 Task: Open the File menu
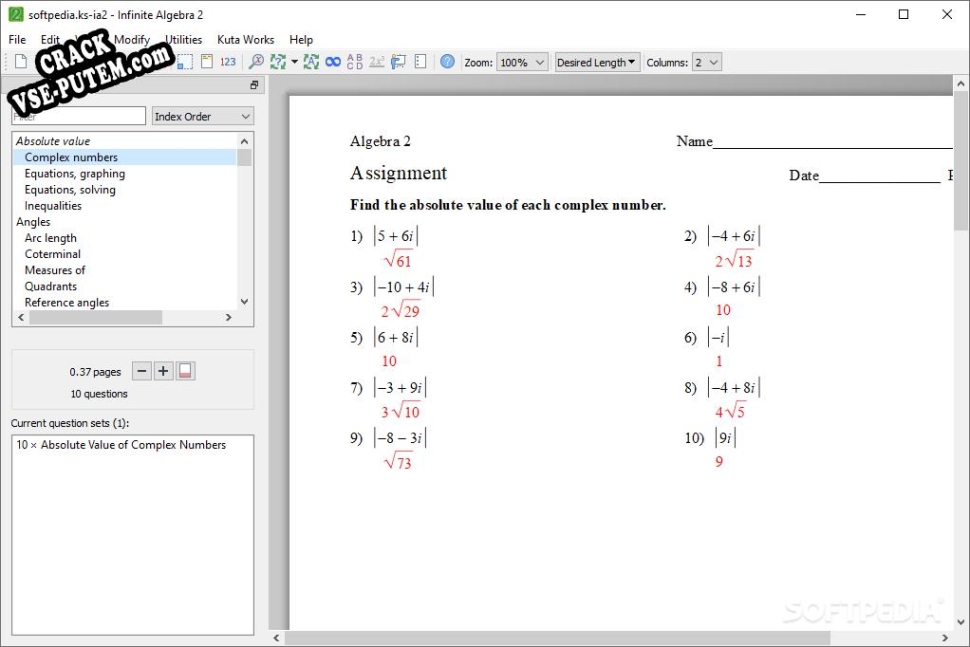coord(17,40)
